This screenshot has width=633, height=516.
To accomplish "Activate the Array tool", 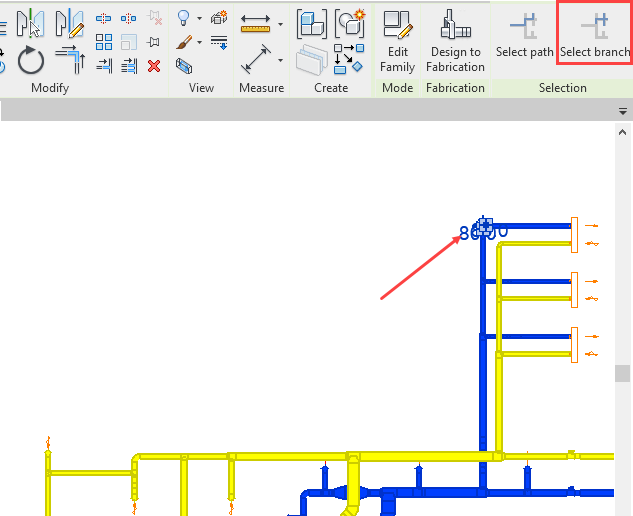I will pyautogui.click(x=104, y=42).
